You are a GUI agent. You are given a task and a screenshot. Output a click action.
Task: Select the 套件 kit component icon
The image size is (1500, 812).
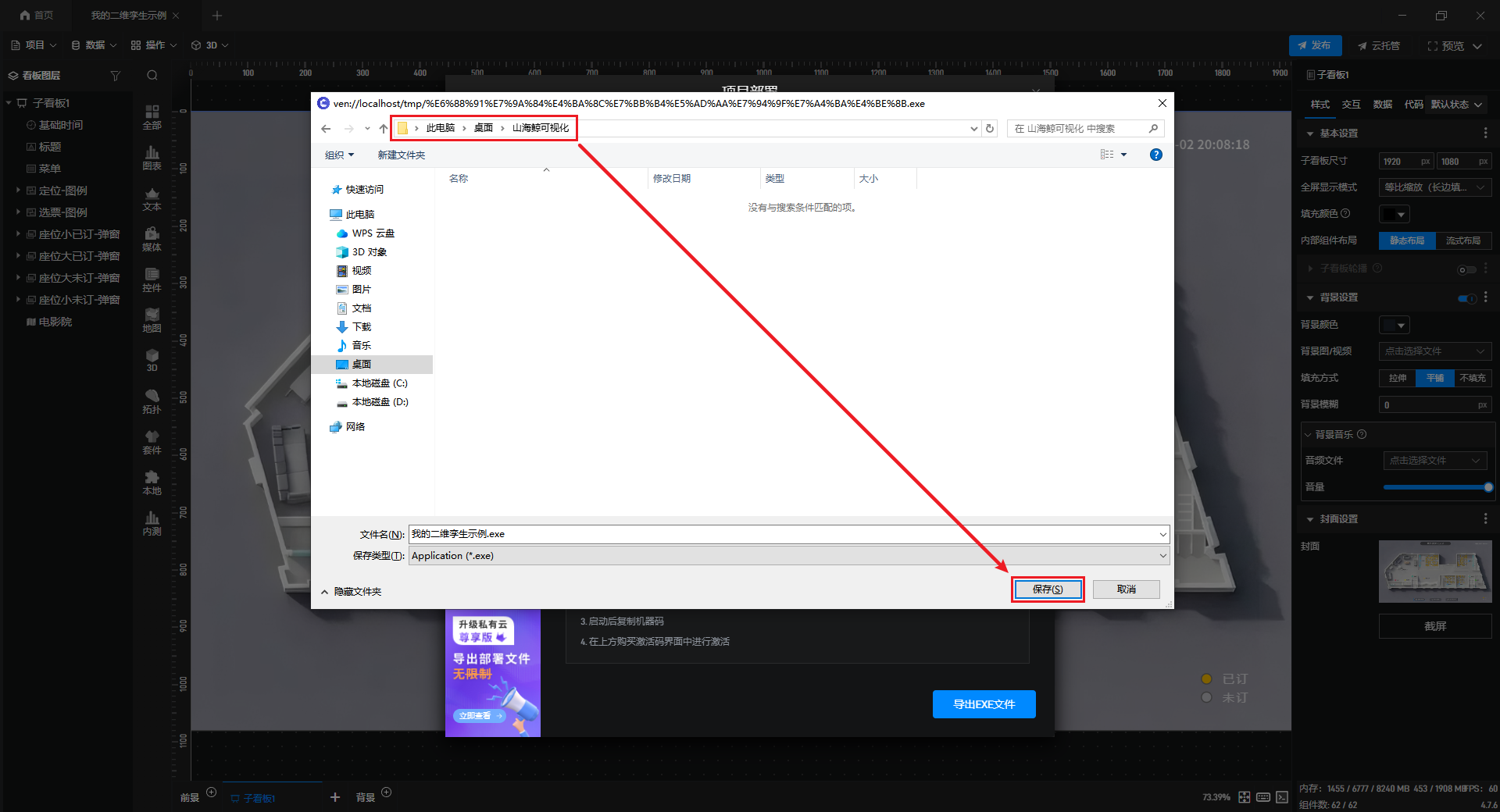pos(152,442)
